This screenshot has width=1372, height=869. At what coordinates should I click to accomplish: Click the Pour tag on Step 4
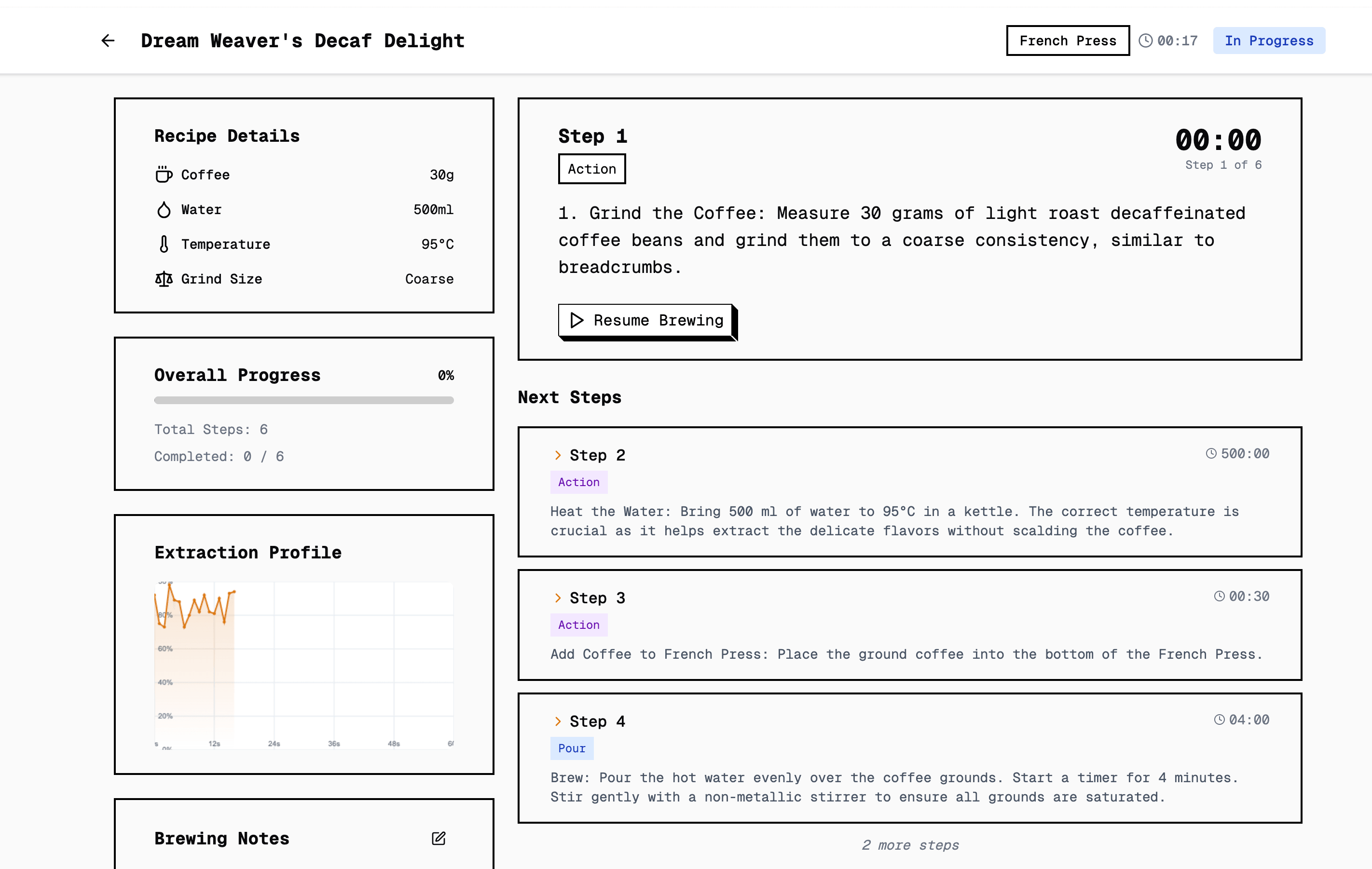coord(572,748)
